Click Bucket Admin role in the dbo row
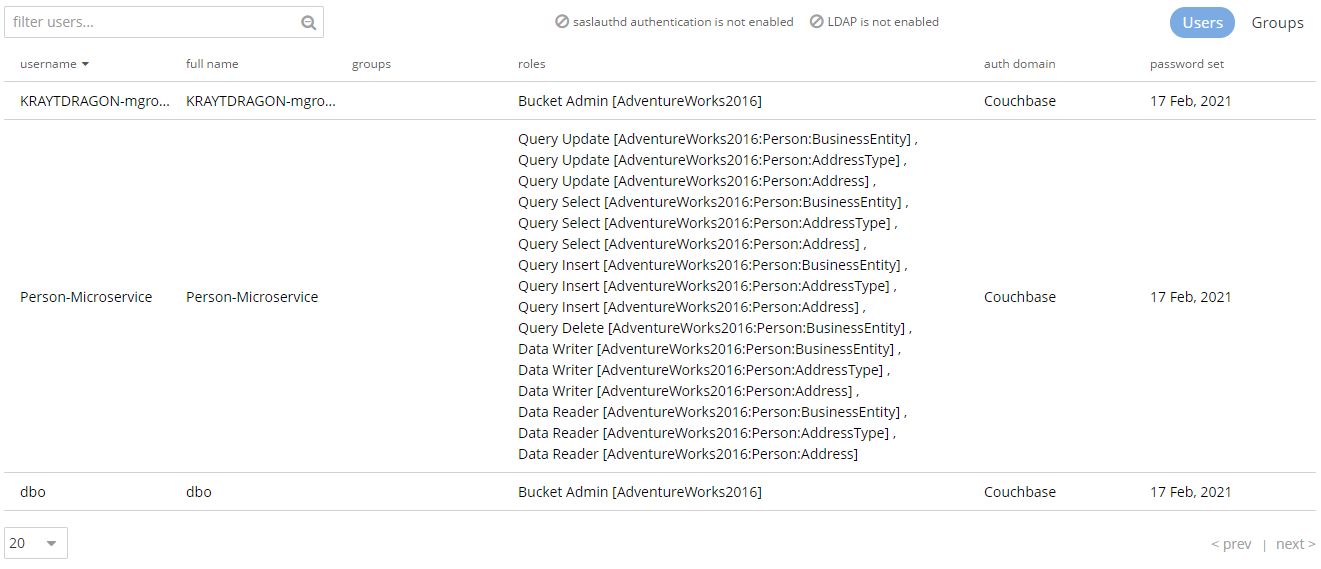The width and height of the screenshot is (1321, 569). point(640,492)
